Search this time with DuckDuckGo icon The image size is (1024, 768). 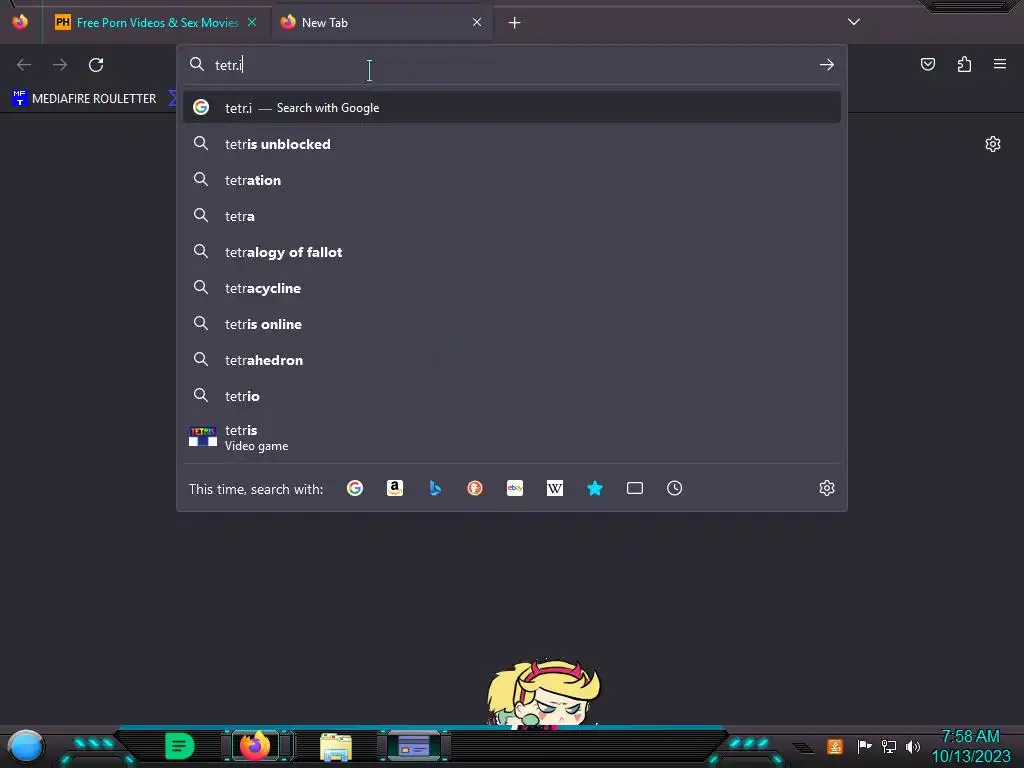475,488
